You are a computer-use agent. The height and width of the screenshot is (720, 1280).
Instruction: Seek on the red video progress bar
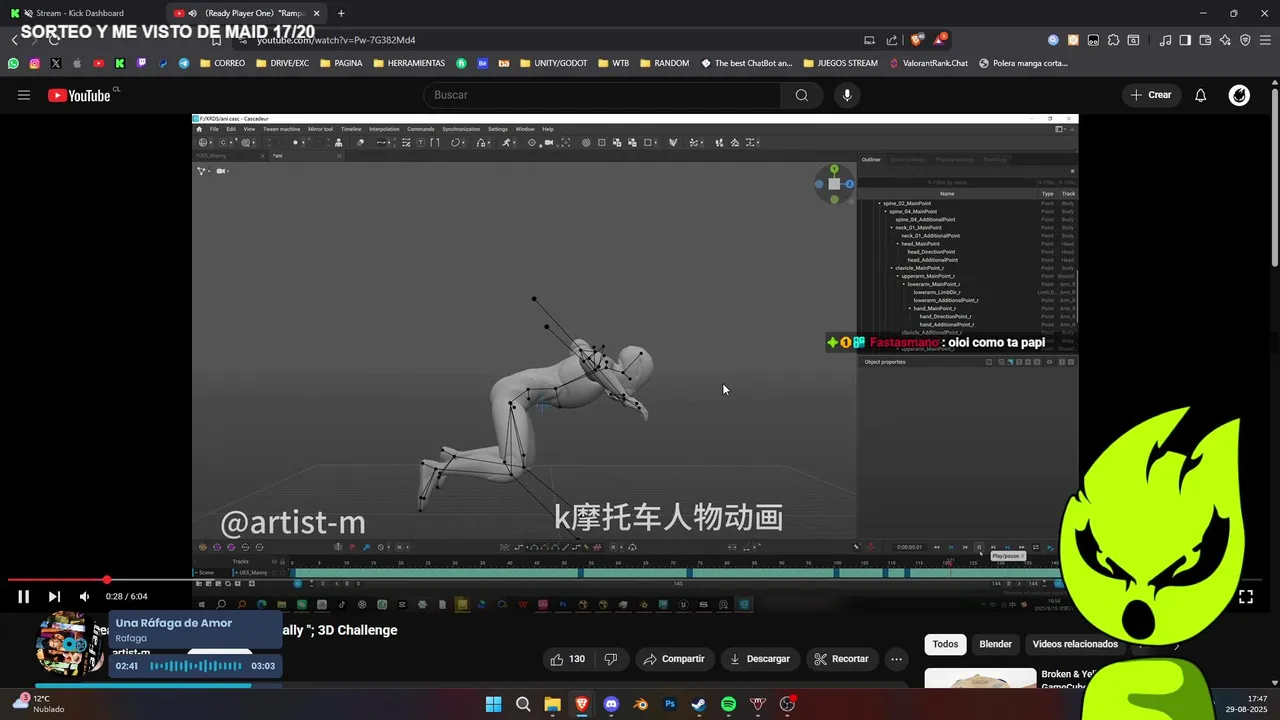tap(634, 580)
